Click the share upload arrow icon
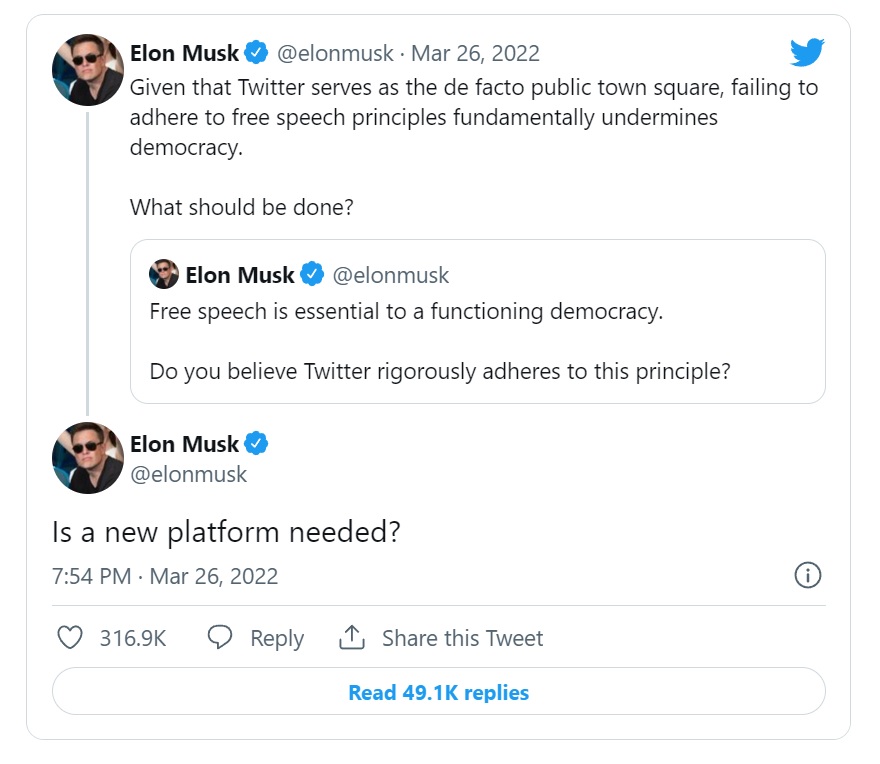 352,637
